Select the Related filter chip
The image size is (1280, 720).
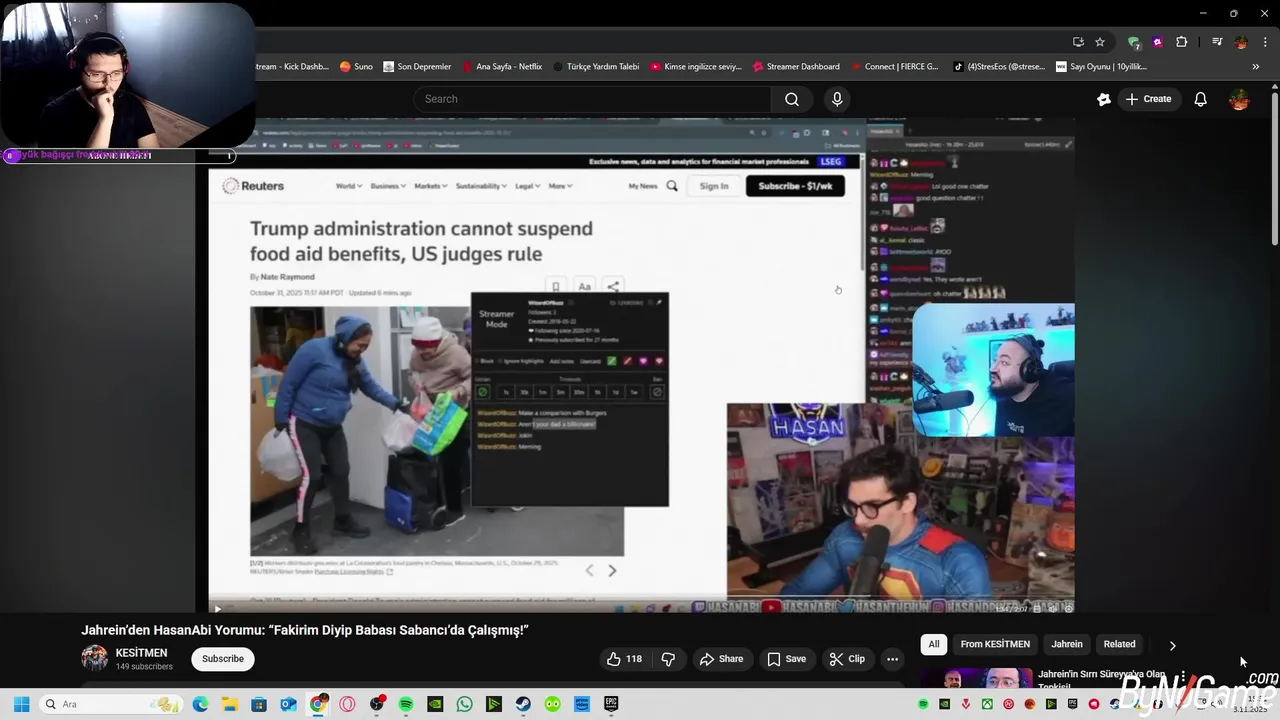(1119, 644)
